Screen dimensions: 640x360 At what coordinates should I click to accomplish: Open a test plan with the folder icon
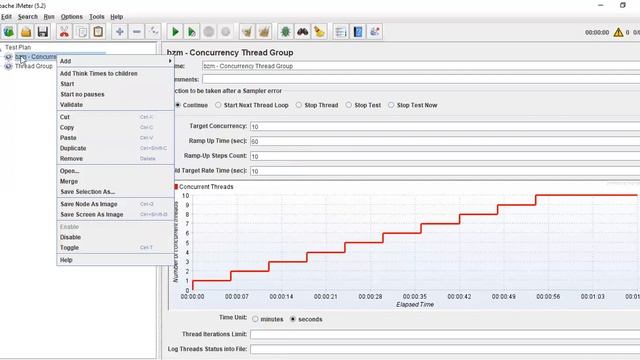[x=26, y=31]
